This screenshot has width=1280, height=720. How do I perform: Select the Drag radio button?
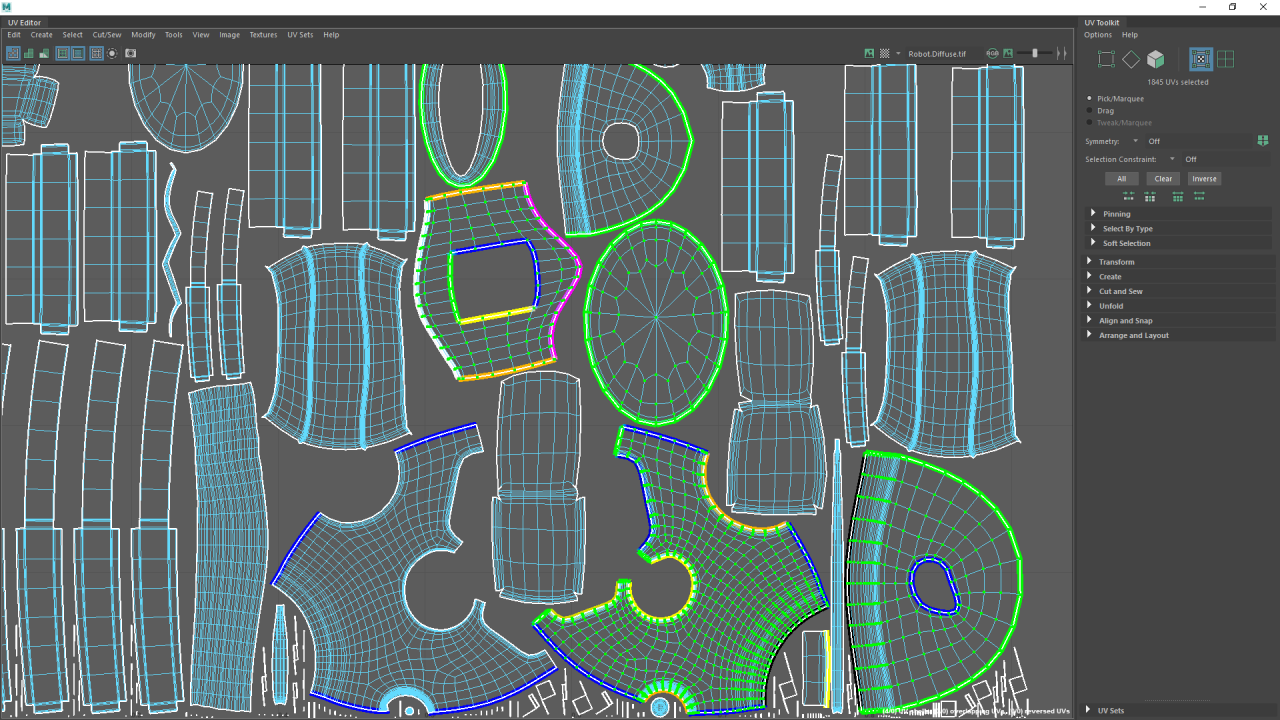click(1090, 111)
